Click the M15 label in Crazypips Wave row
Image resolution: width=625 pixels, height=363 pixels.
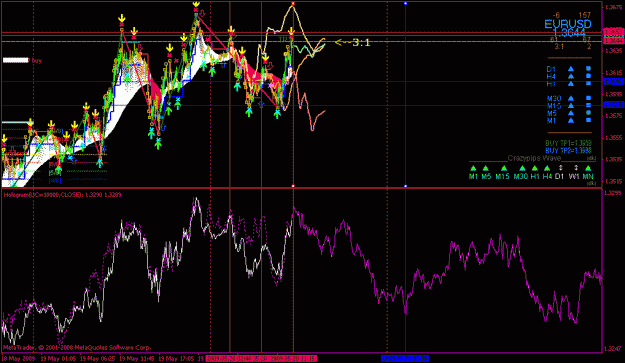tap(502, 177)
